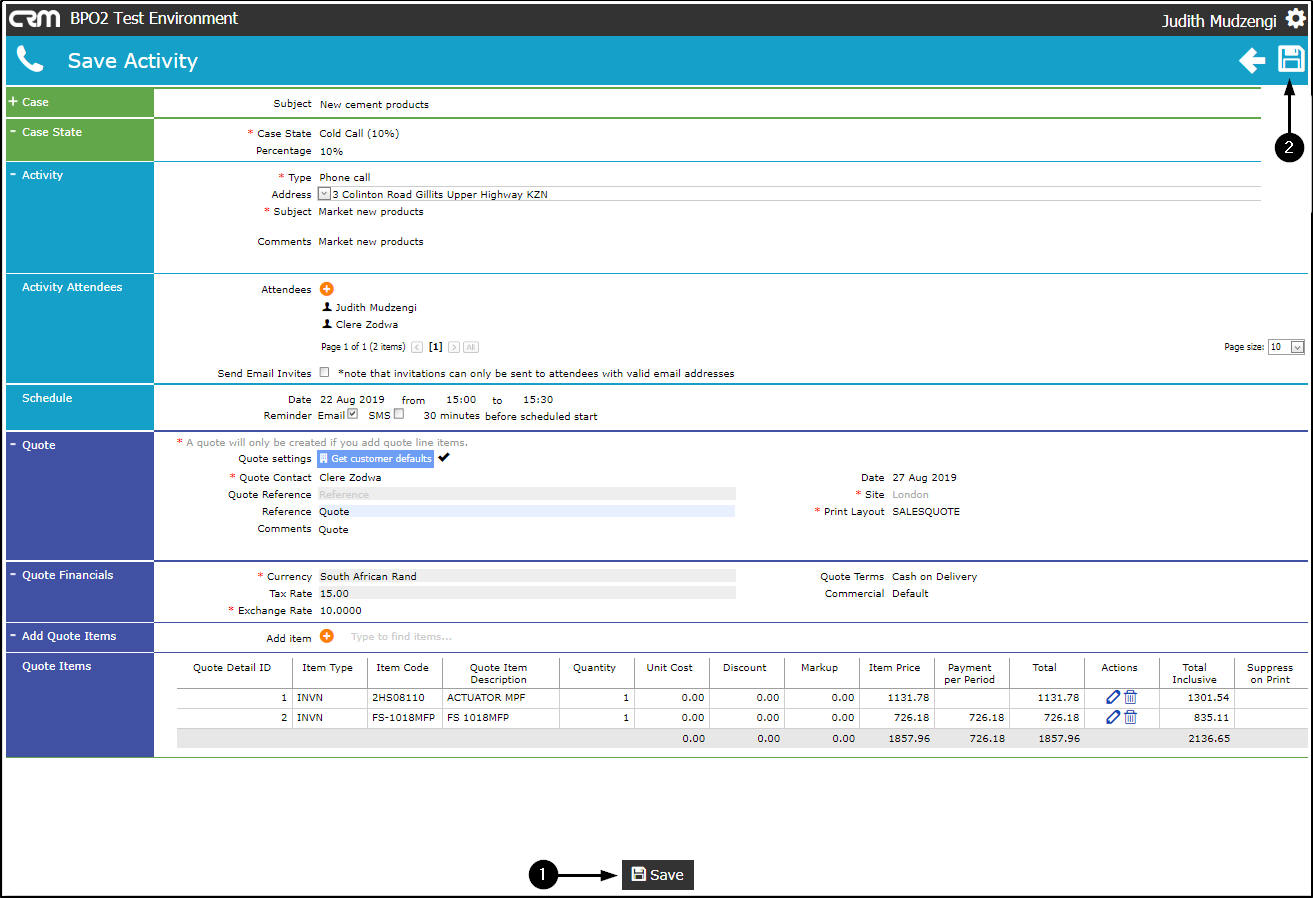The image size is (1313, 898).
Task: Enable the SMS reminder checkbox
Action: (399, 414)
